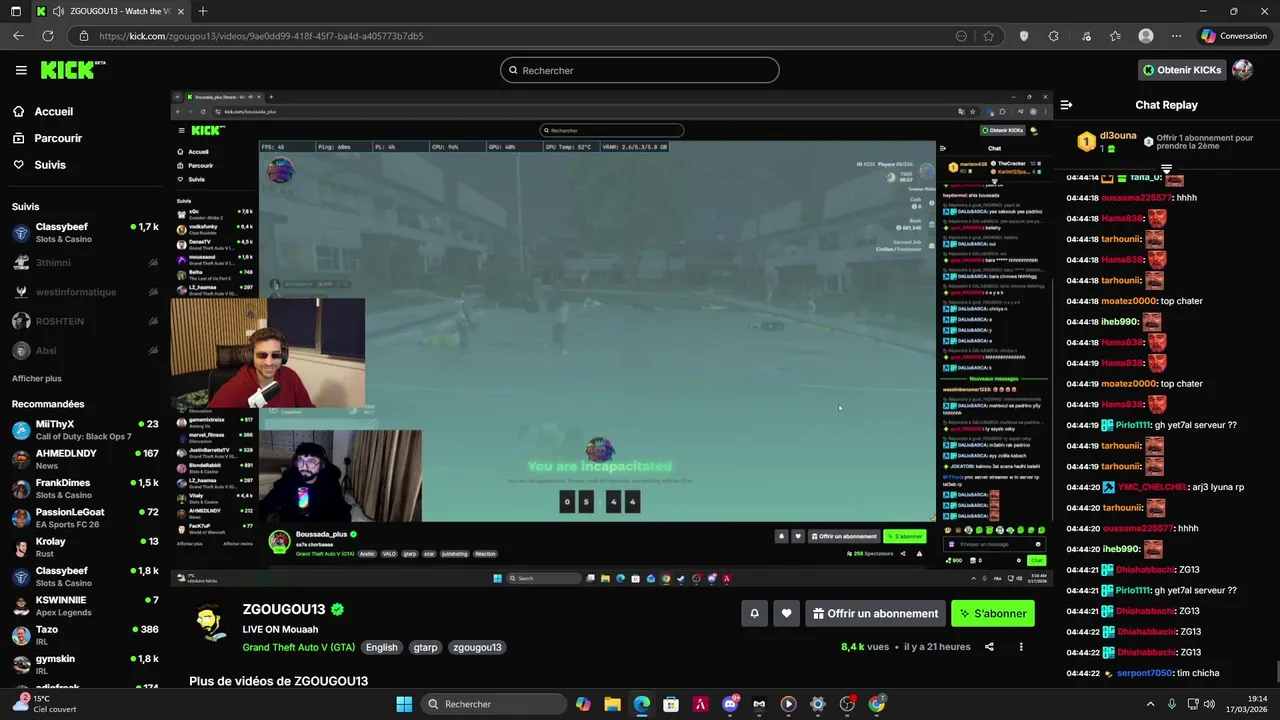Click the green S'abonner button
Screen dimensions: 1280x720
[x=993, y=613]
